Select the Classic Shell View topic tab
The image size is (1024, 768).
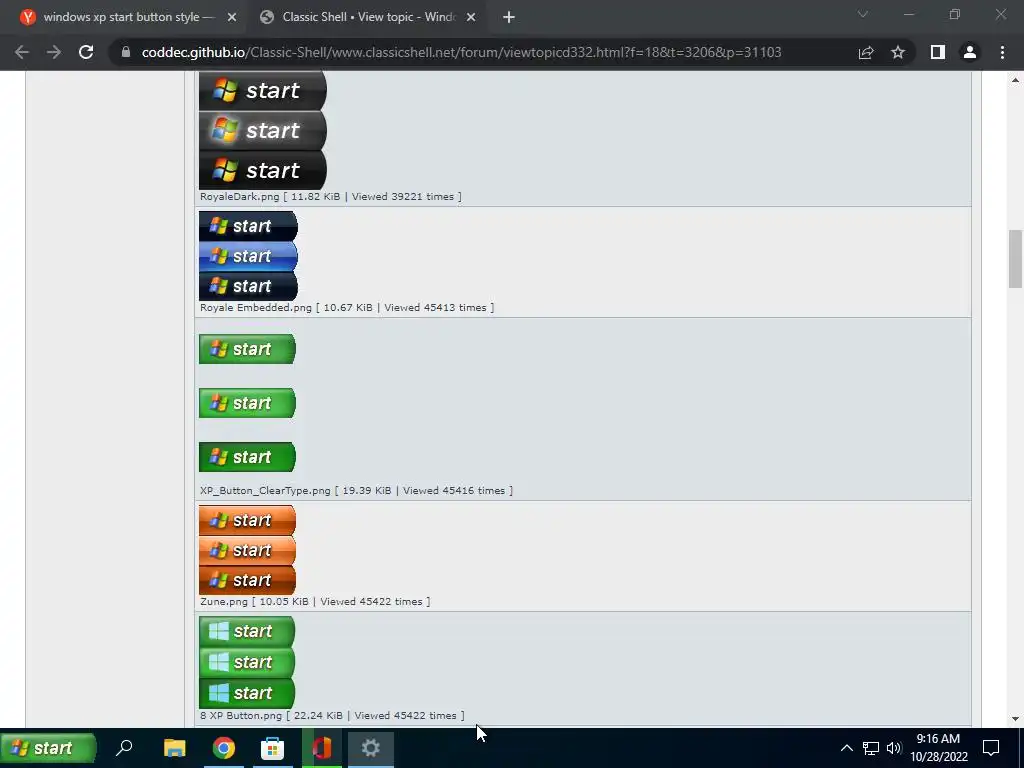pyautogui.click(x=366, y=17)
